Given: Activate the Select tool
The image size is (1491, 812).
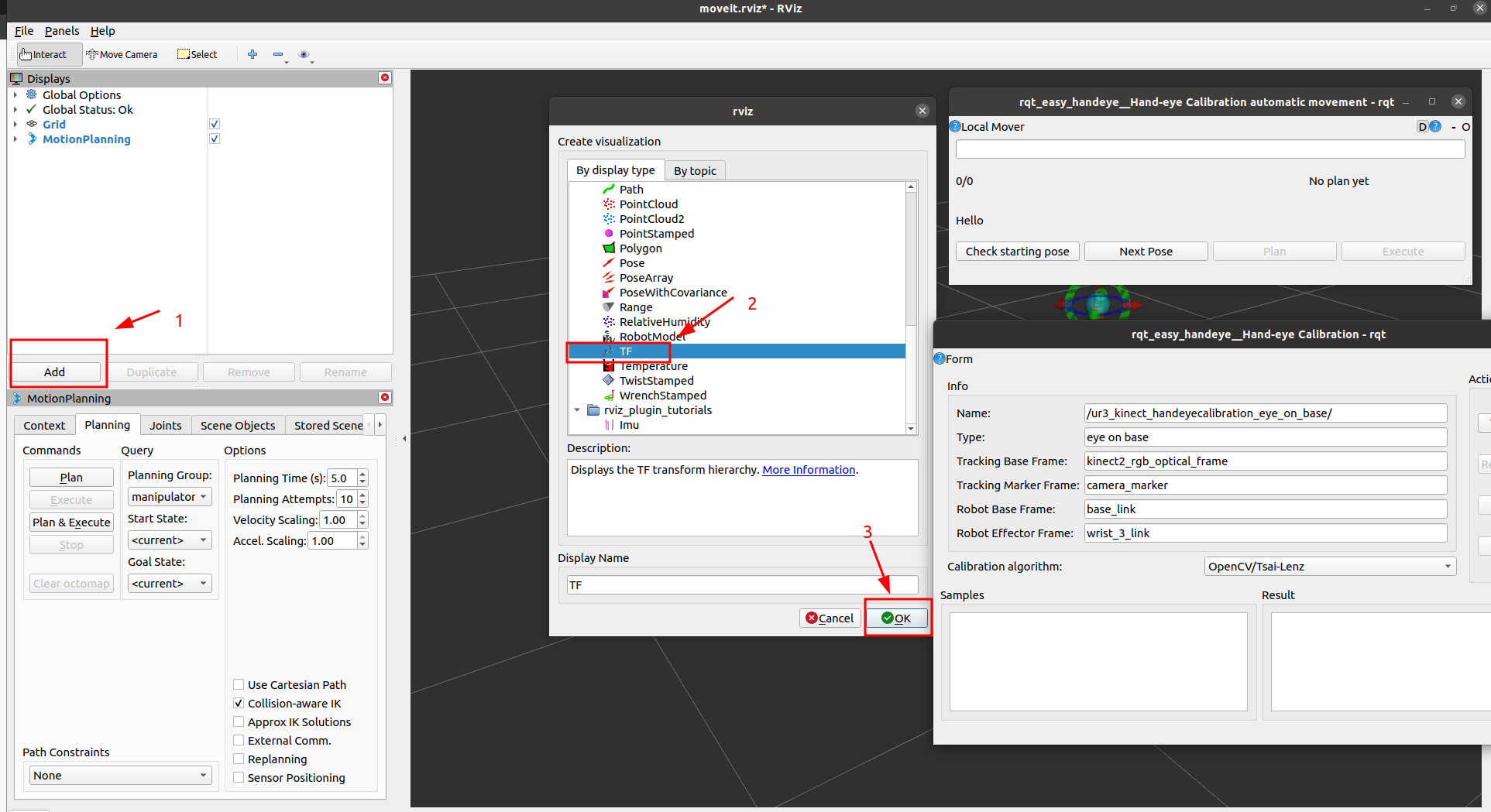Looking at the screenshot, I should [198, 54].
